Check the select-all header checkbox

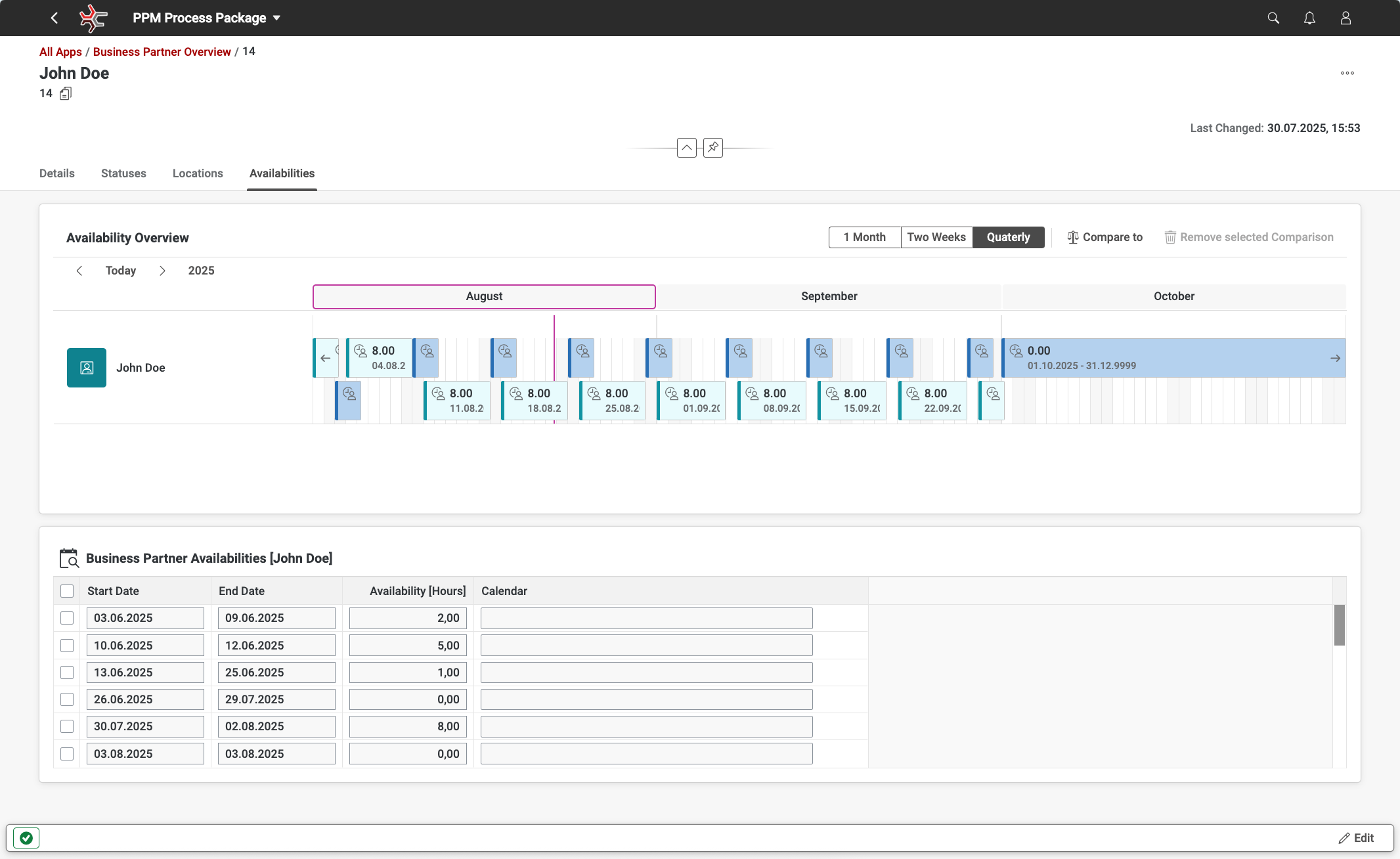pyautogui.click(x=67, y=591)
